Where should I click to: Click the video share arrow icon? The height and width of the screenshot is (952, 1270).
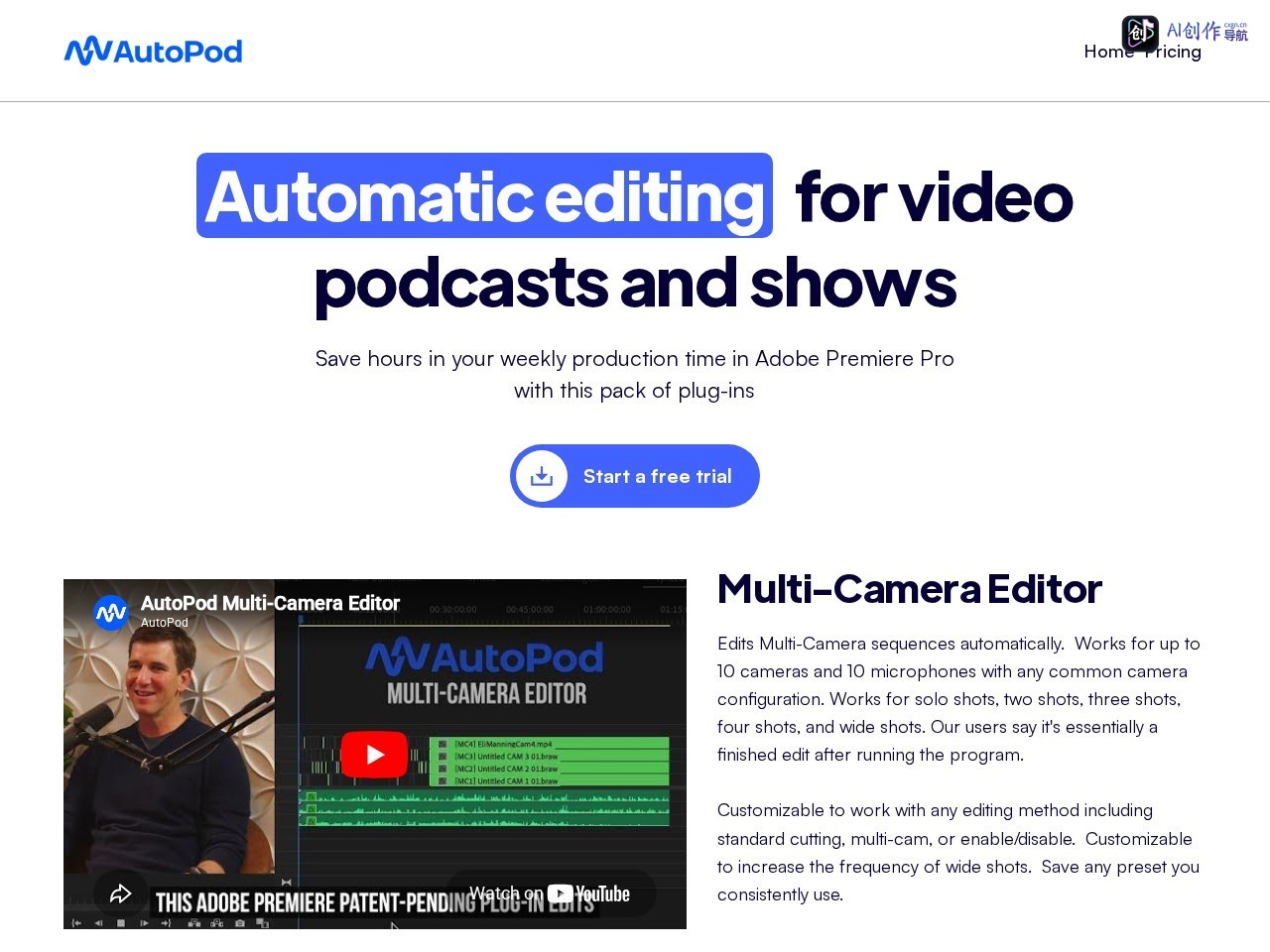(x=121, y=893)
